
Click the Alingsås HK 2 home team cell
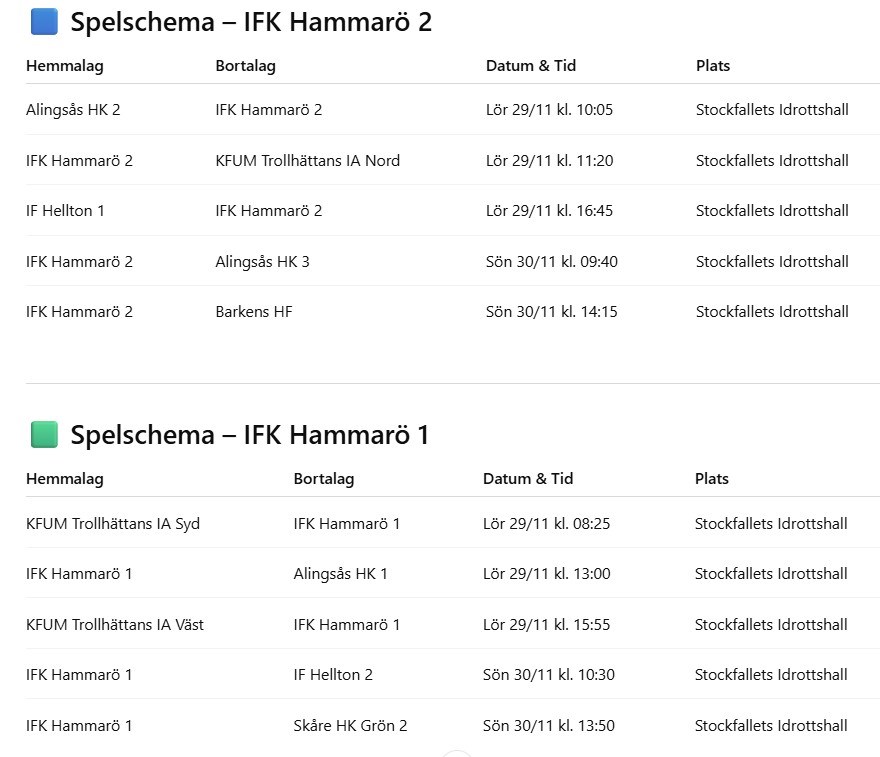pos(73,110)
